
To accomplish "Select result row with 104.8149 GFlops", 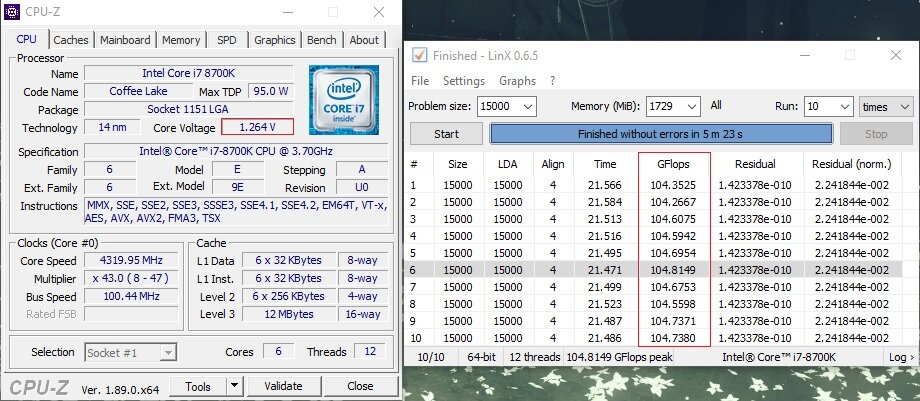I will [654, 270].
